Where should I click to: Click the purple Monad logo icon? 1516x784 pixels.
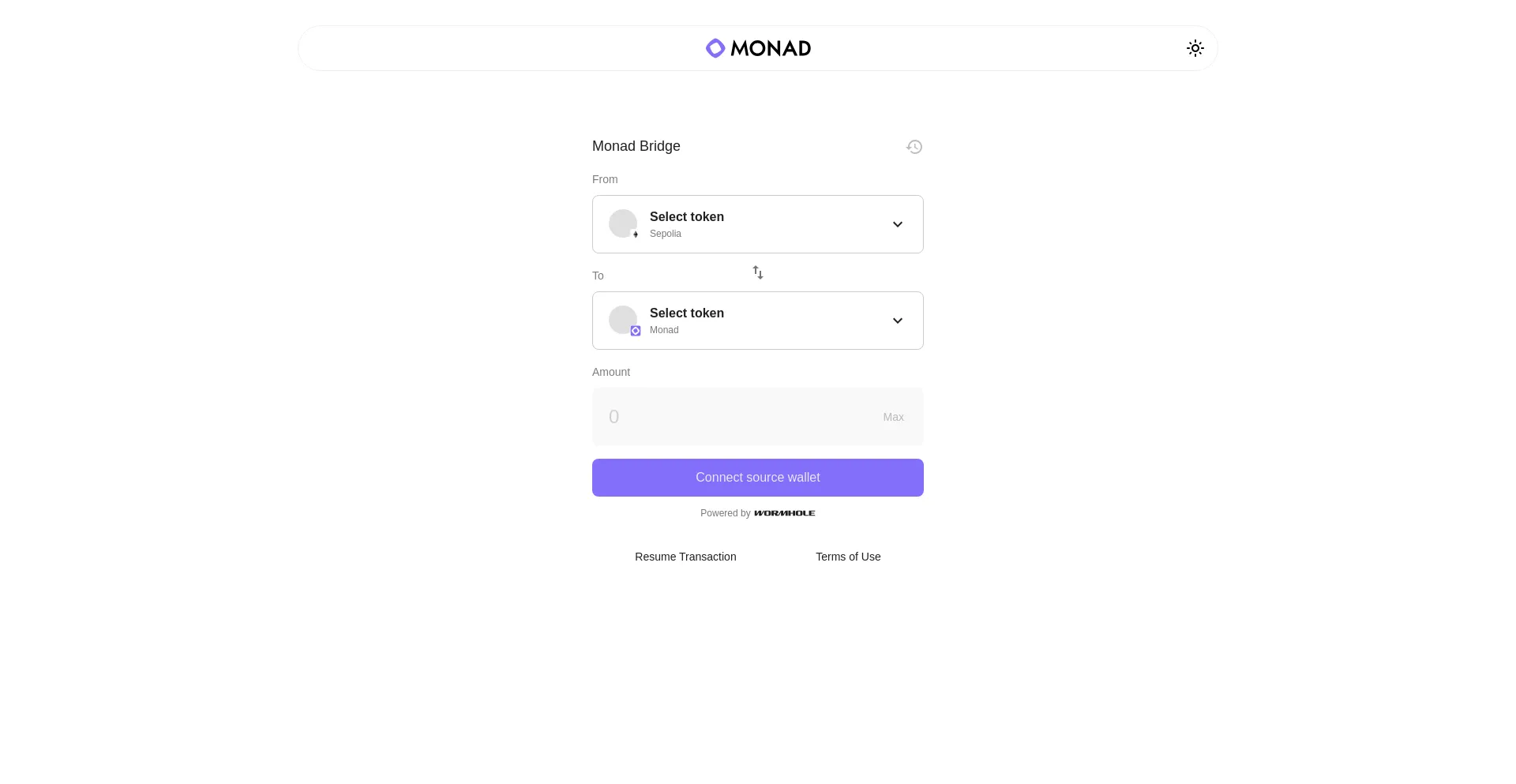coord(715,48)
